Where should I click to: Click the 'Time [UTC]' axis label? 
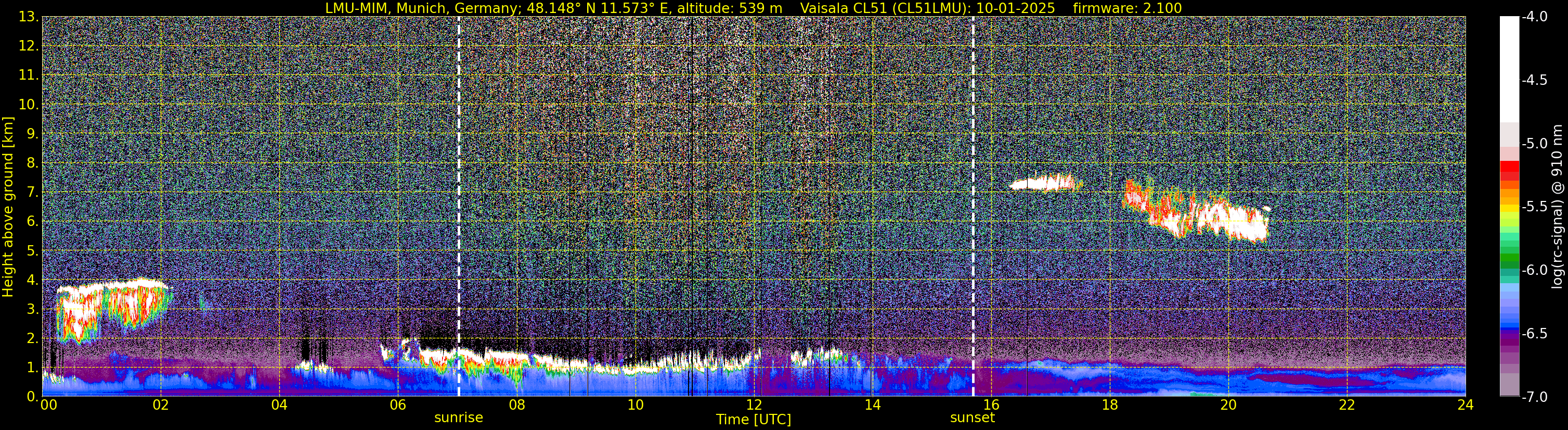pyautogui.click(x=754, y=420)
